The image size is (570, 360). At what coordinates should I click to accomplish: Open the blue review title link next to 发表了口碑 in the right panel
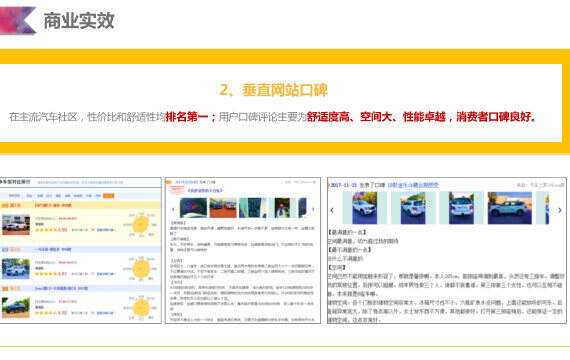pos(413,185)
